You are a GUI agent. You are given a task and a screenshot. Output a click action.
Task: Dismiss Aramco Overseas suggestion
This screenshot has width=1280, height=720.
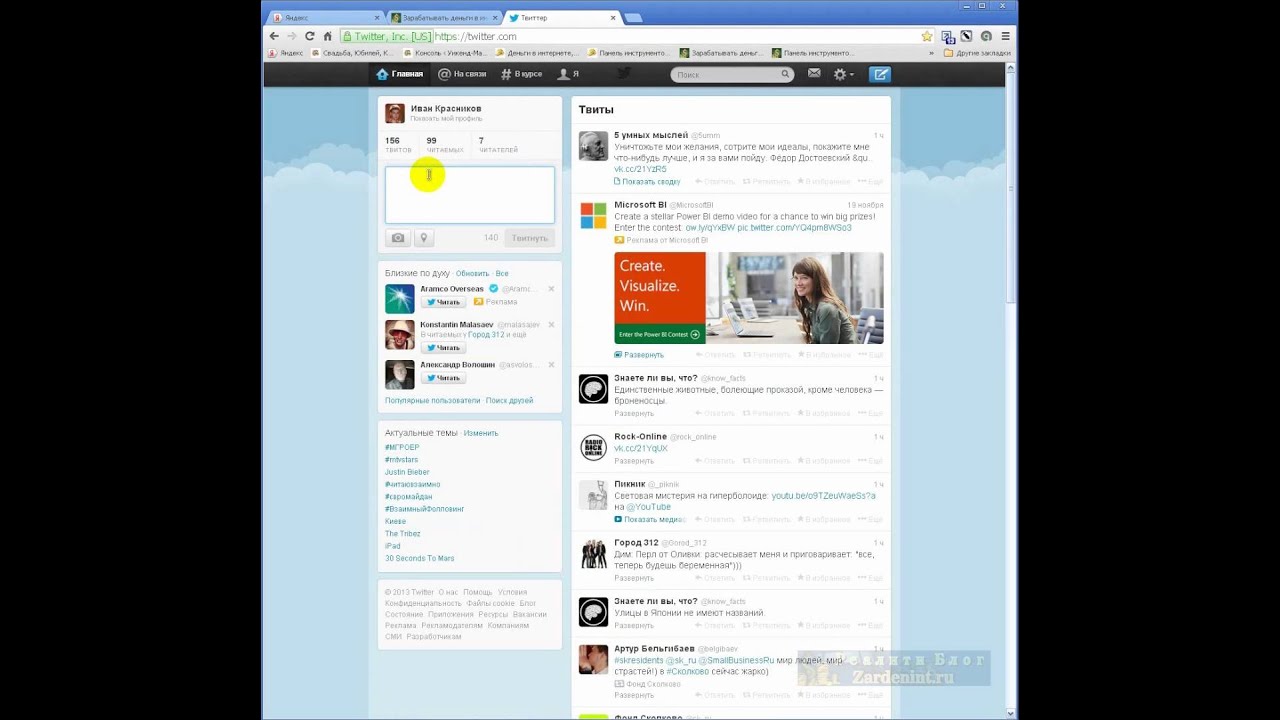(551, 289)
